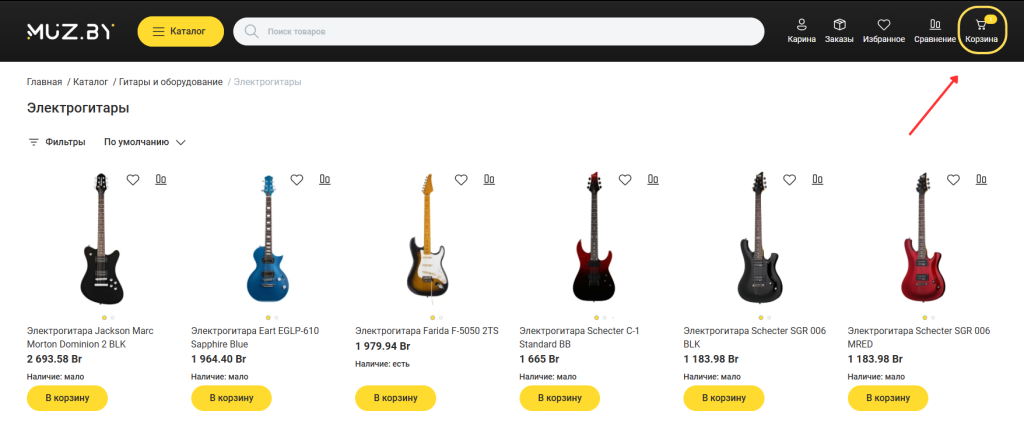Open Избранное favorites in header

coord(883,31)
